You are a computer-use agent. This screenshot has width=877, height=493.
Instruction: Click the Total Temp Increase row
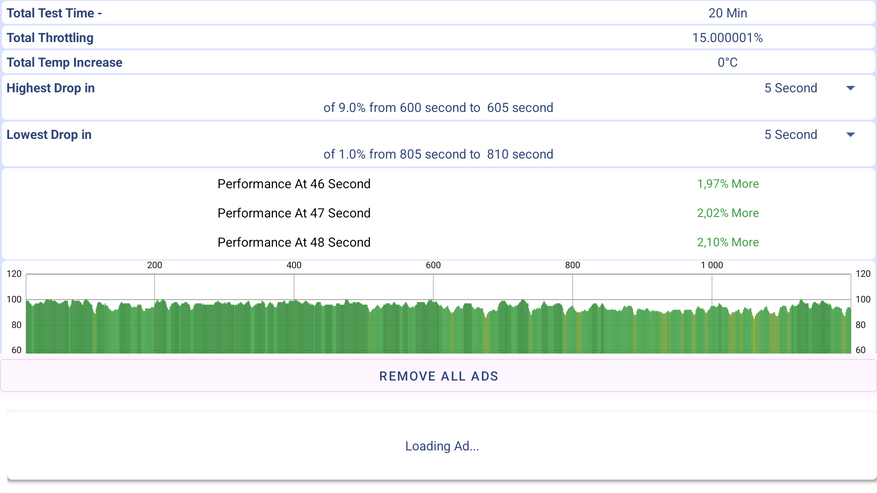438,62
